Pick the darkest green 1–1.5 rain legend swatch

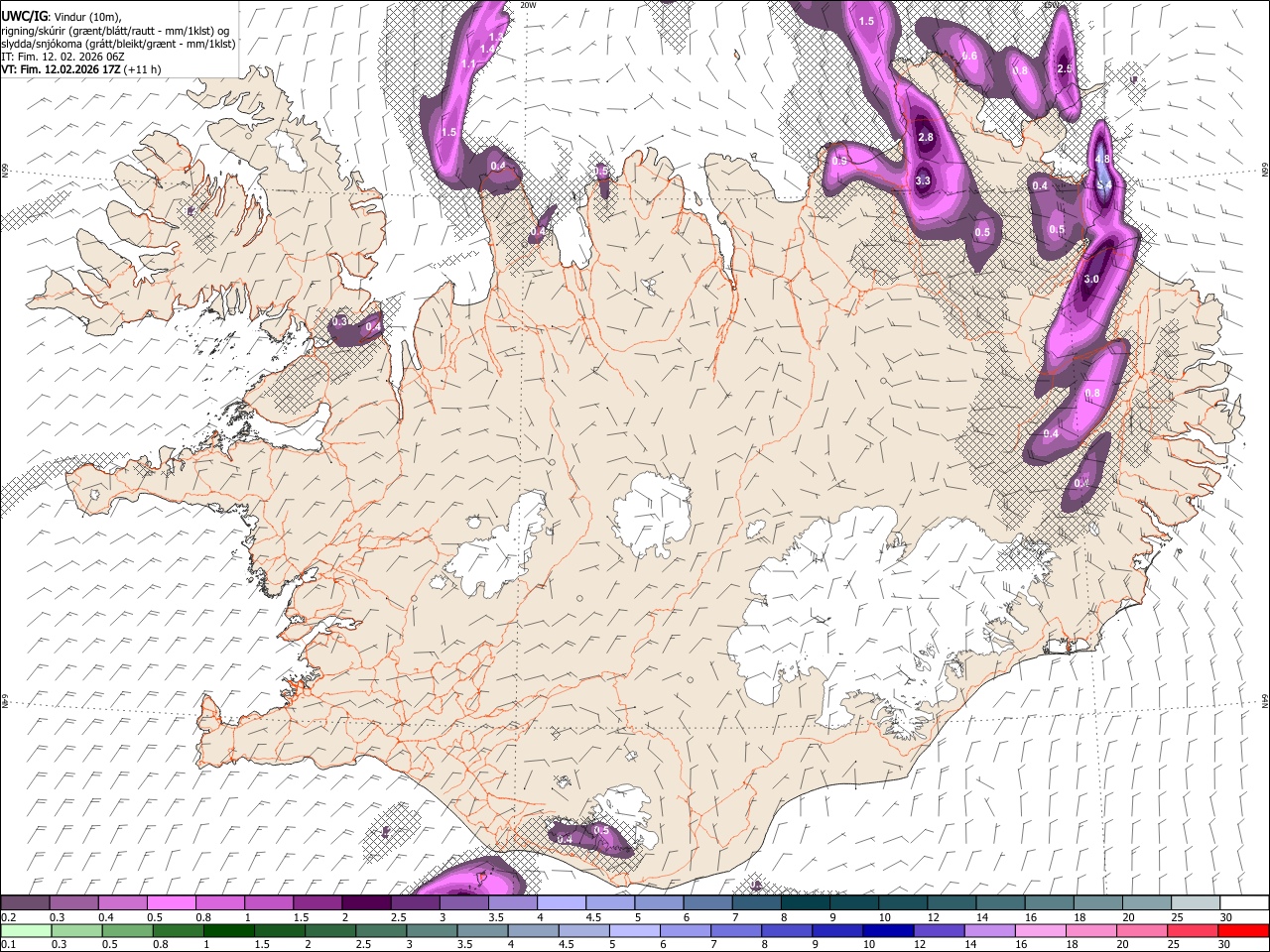click(x=229, y=930)
